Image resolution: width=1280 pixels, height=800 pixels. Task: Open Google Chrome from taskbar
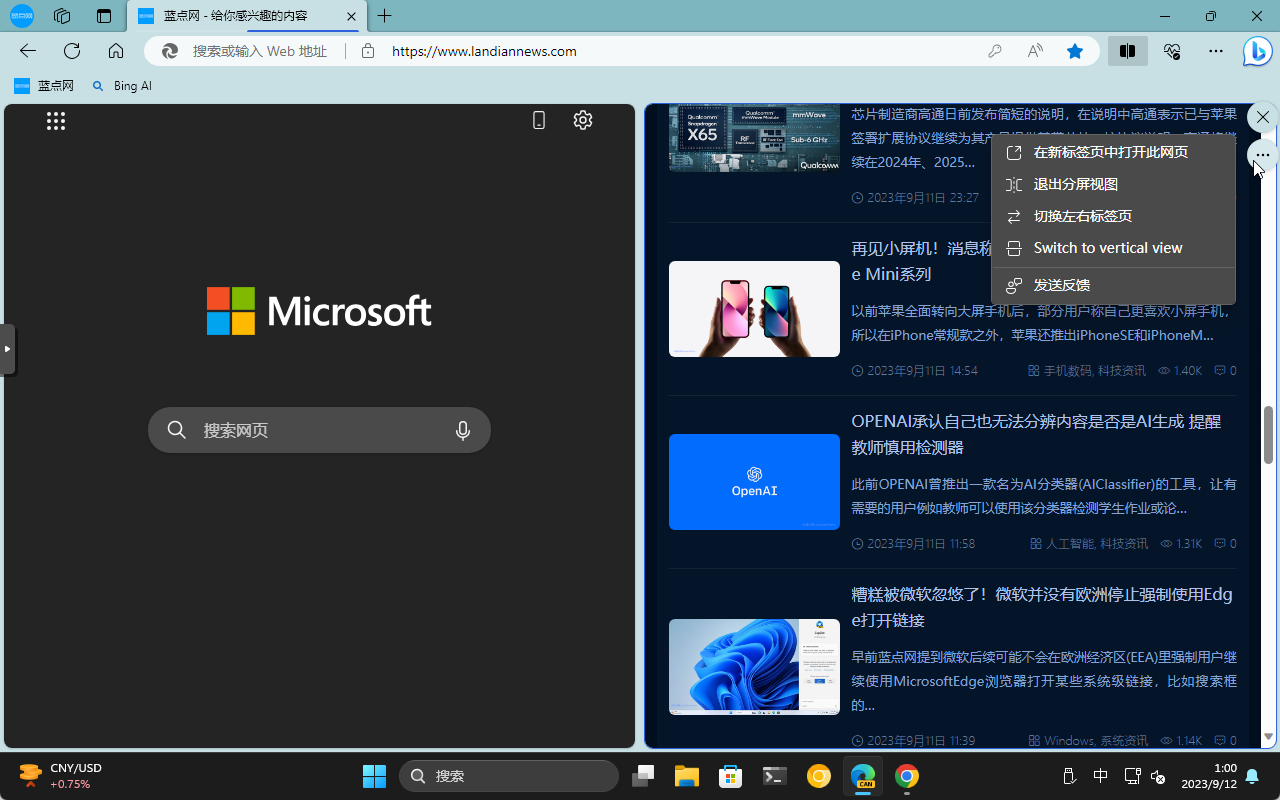(x=907, y=776)
